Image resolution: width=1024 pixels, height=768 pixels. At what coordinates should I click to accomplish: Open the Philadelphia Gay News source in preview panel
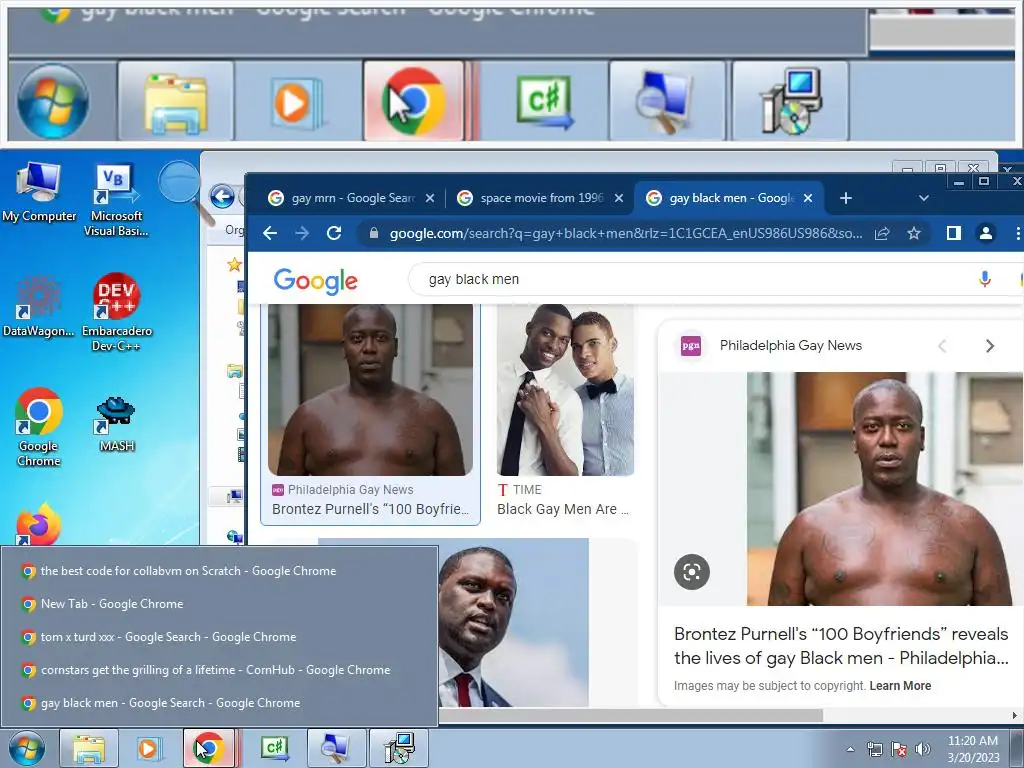[790, 345]
